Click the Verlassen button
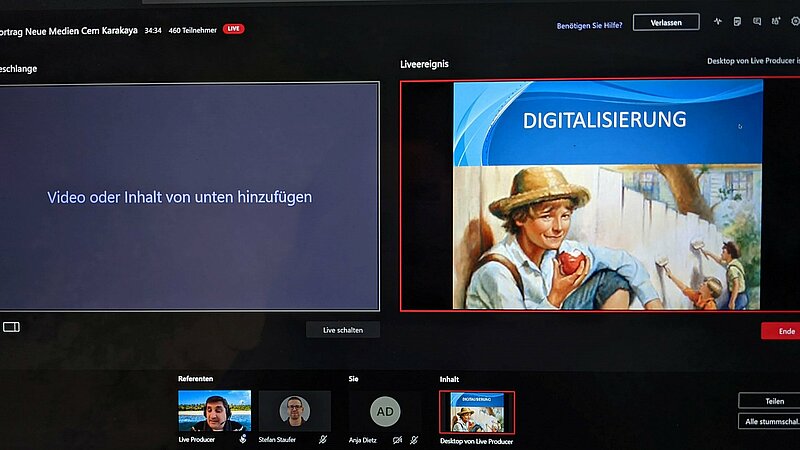Screen dimensions: 800x450 [x=665, y=22]
